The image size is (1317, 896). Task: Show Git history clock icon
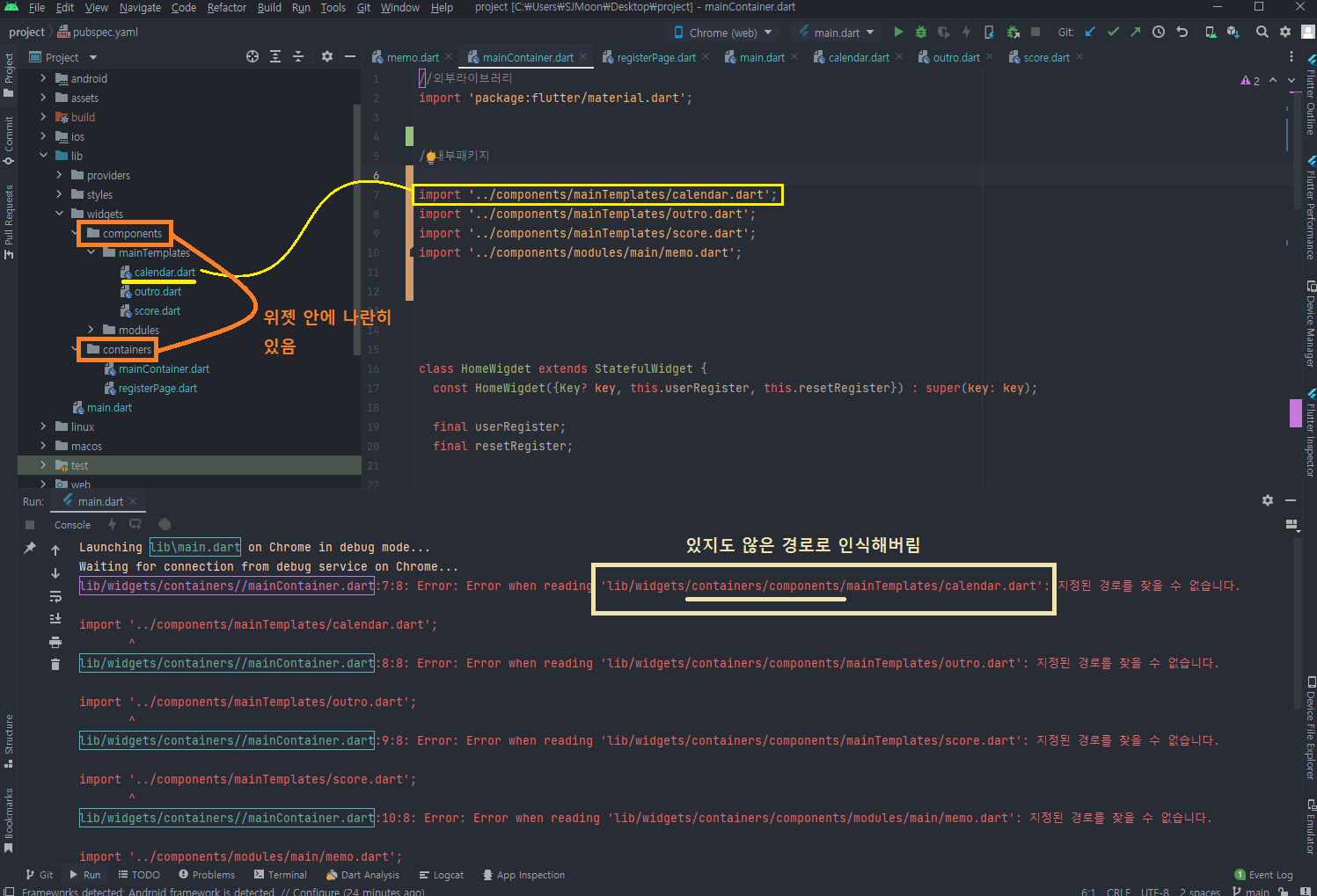pos(1159,32)
